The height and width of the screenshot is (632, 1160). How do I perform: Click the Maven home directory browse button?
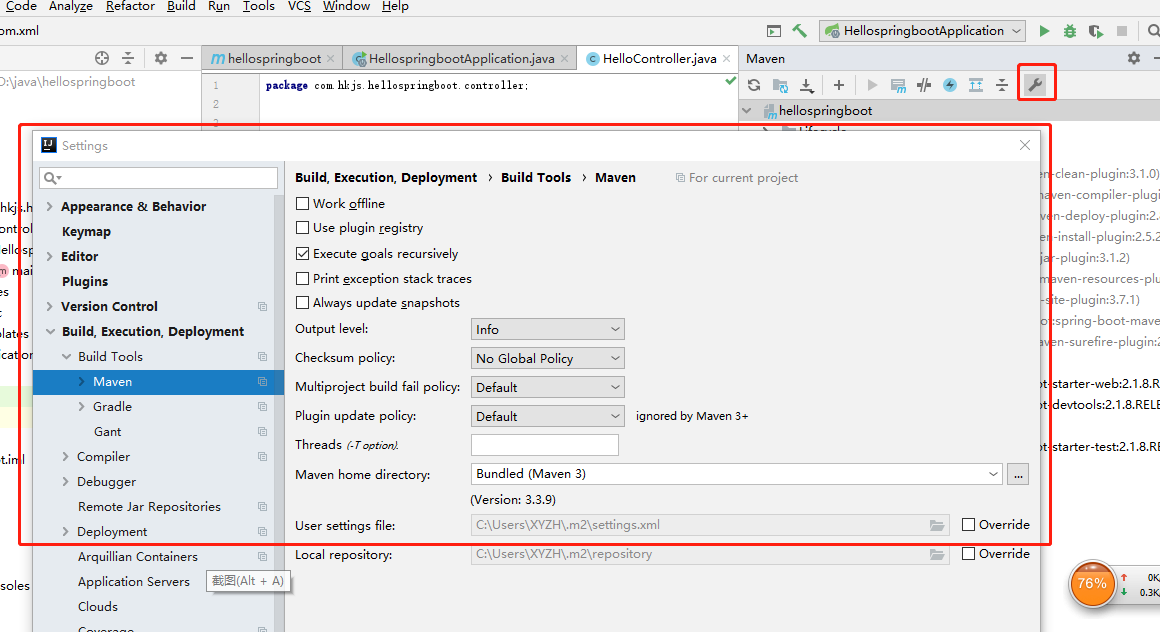(x=1018, y=474)
